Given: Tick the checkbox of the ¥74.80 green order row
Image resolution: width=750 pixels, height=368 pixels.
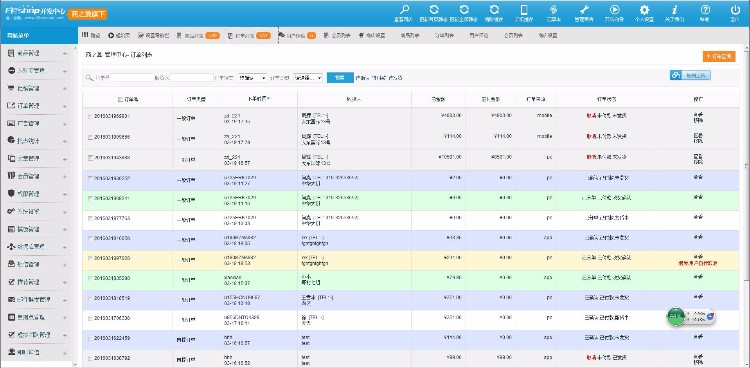Looking at the screenshot, I should pos(90,278).
